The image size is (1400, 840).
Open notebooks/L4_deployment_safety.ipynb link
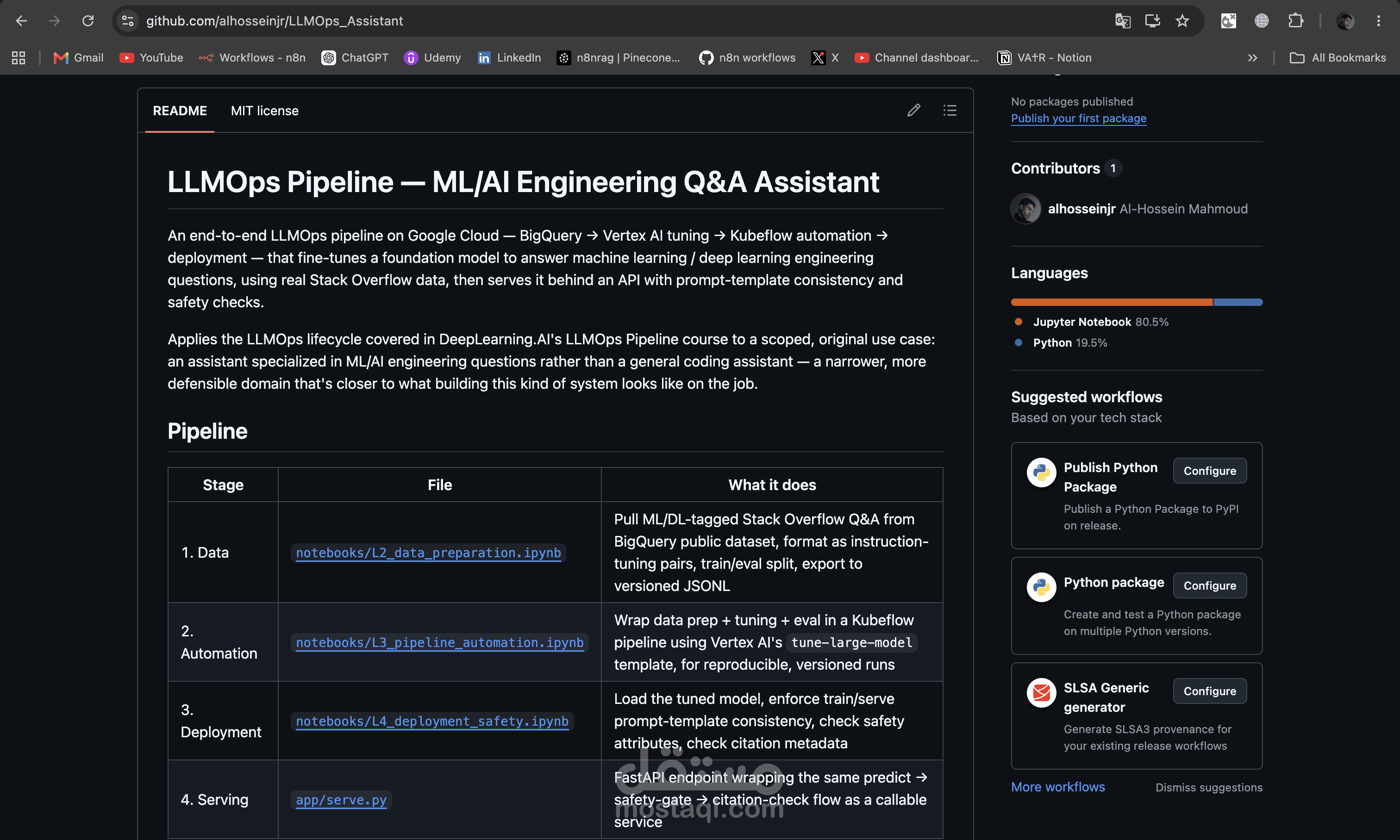click(x=432, y=721)
